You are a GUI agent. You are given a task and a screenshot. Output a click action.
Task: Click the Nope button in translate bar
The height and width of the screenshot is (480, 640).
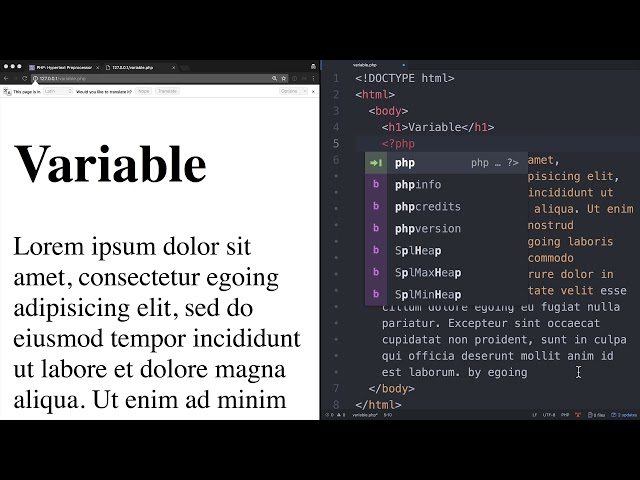tap(144, 91)
